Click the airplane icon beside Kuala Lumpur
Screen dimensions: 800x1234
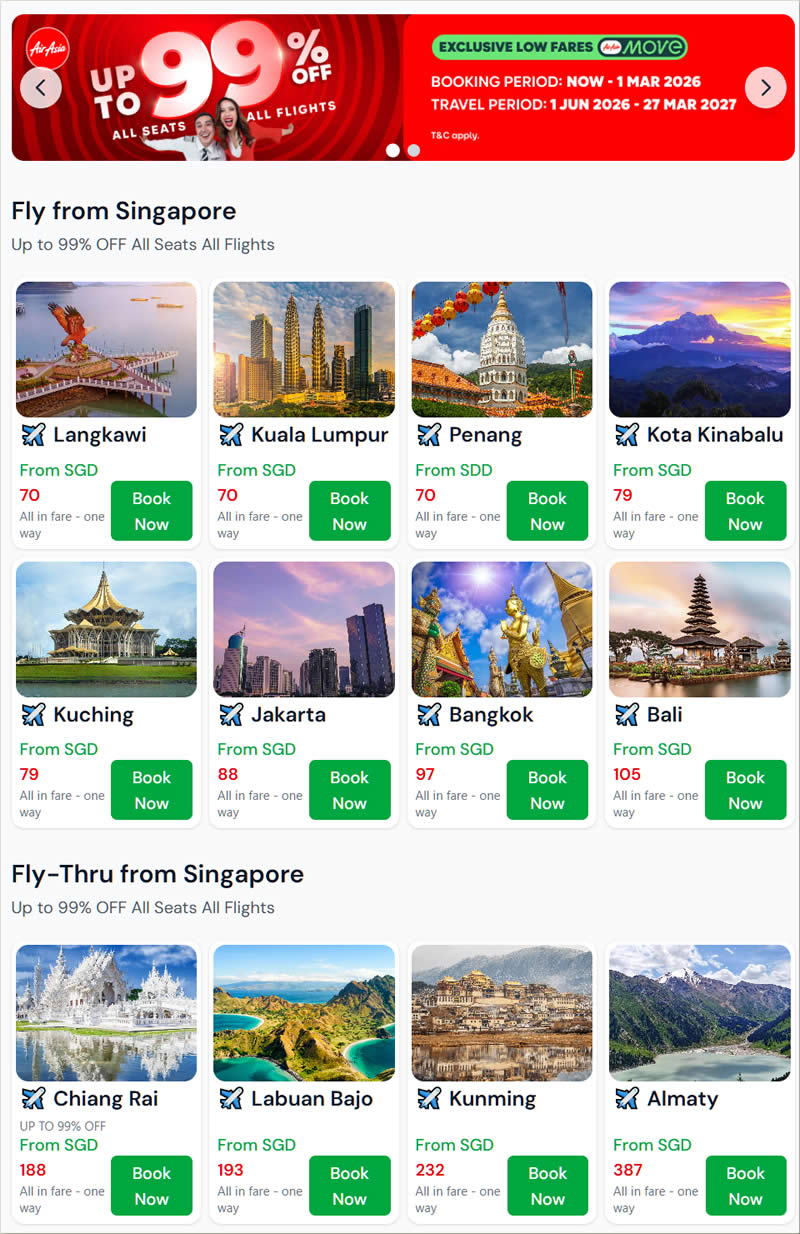[231, 435]
